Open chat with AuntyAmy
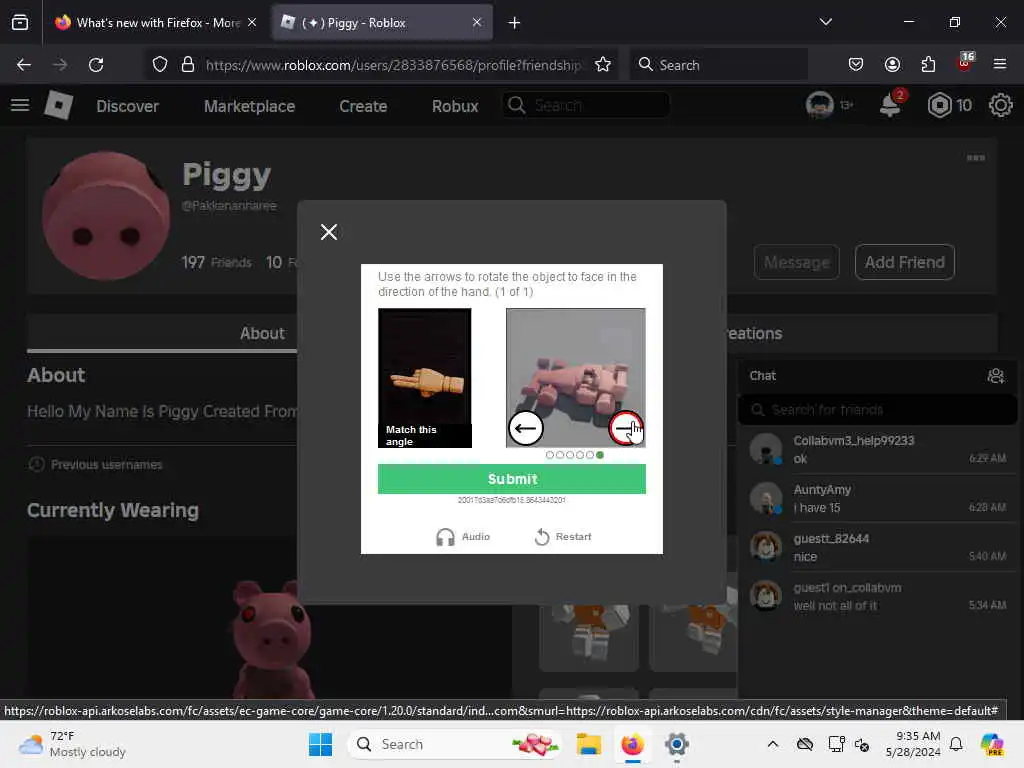The image size is (1024, 768). pos(878,498)
